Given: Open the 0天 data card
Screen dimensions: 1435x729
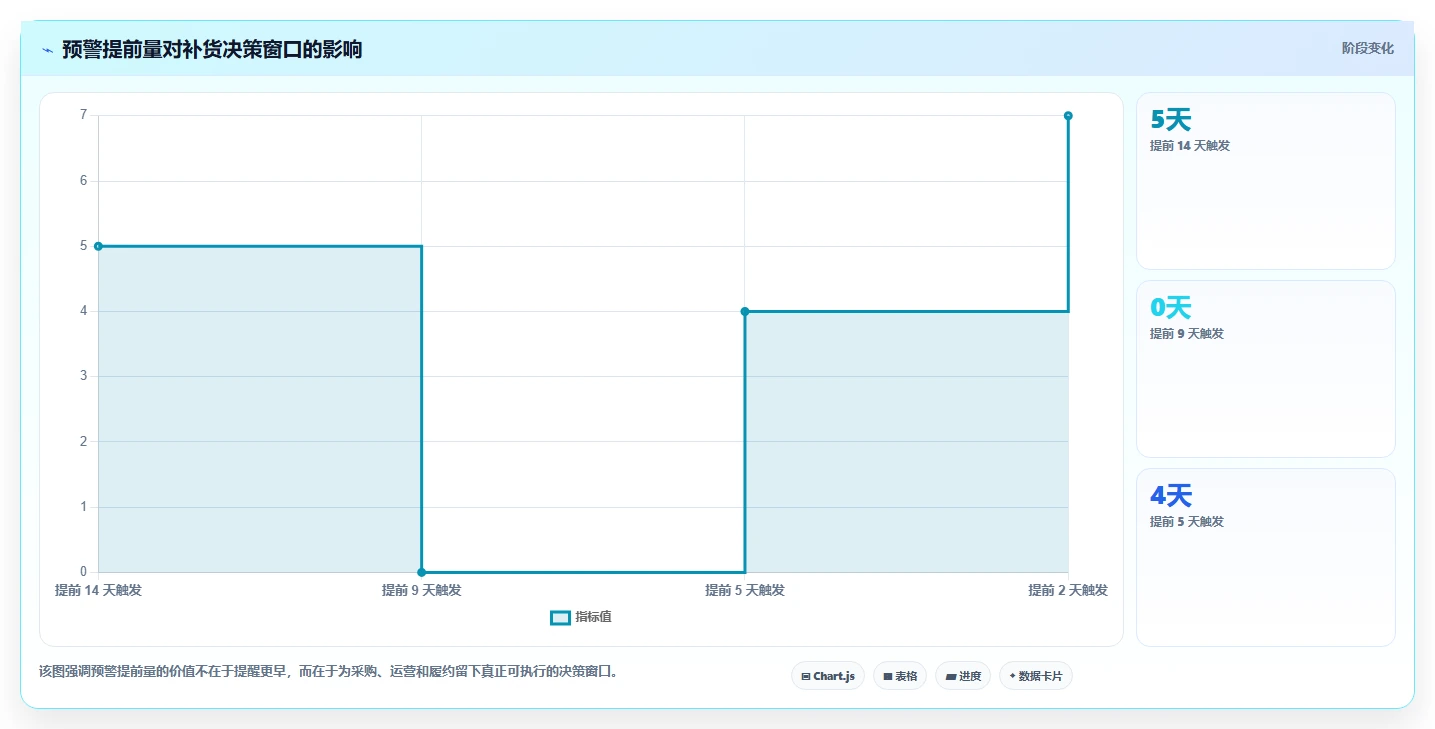Looking at the screenshot, I should [x=1266, y=369].
